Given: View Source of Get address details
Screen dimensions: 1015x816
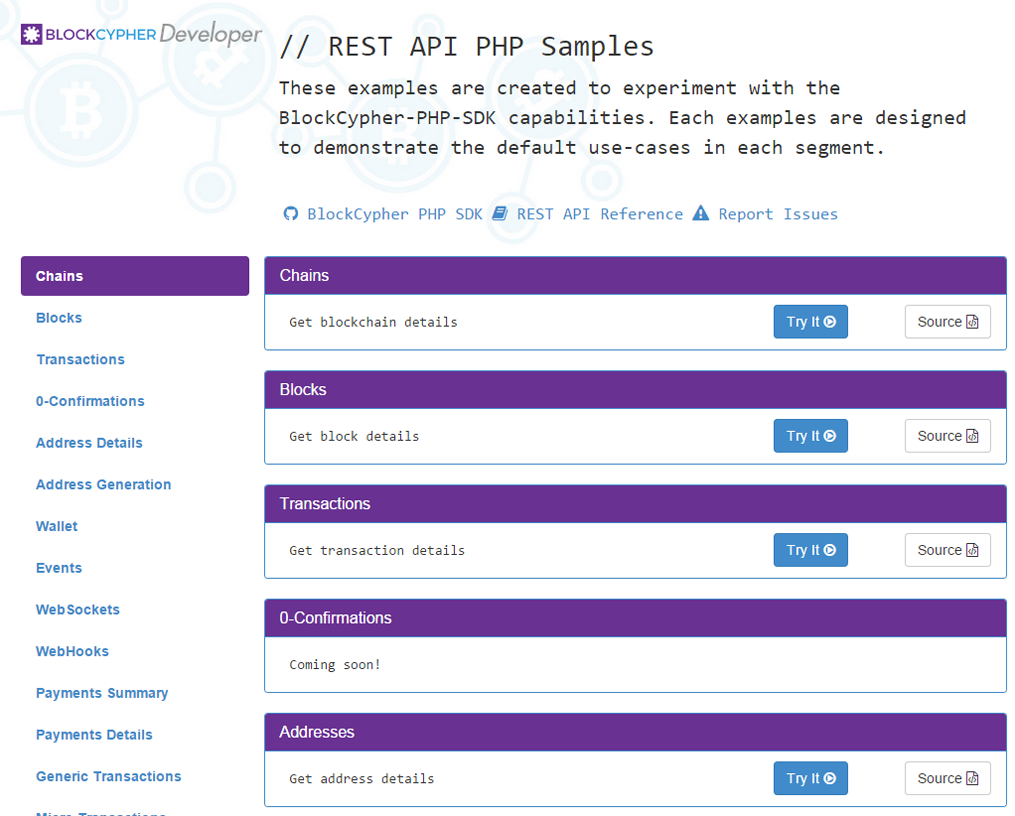Looking at the screenshot, I should [947, 778].
